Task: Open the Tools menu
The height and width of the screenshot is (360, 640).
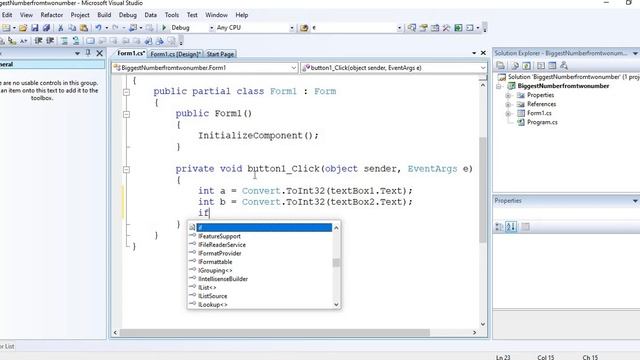Action: pyautogui.click(x=171, y=15)
